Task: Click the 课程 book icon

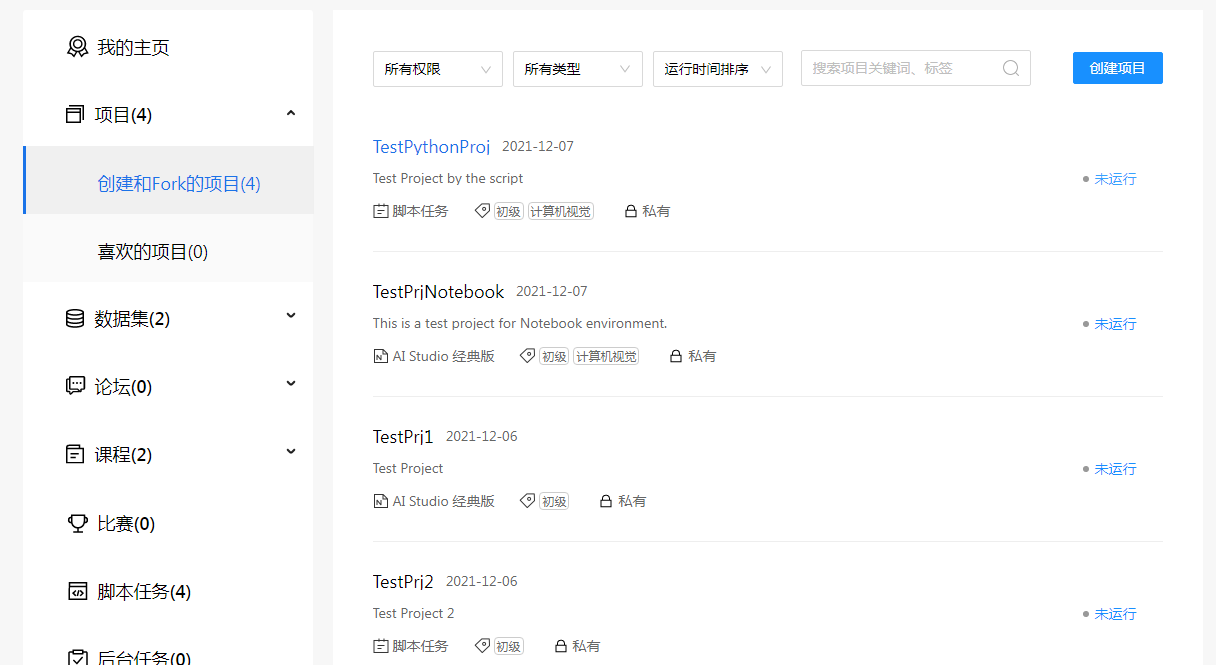Action: (x=75, y=454)
